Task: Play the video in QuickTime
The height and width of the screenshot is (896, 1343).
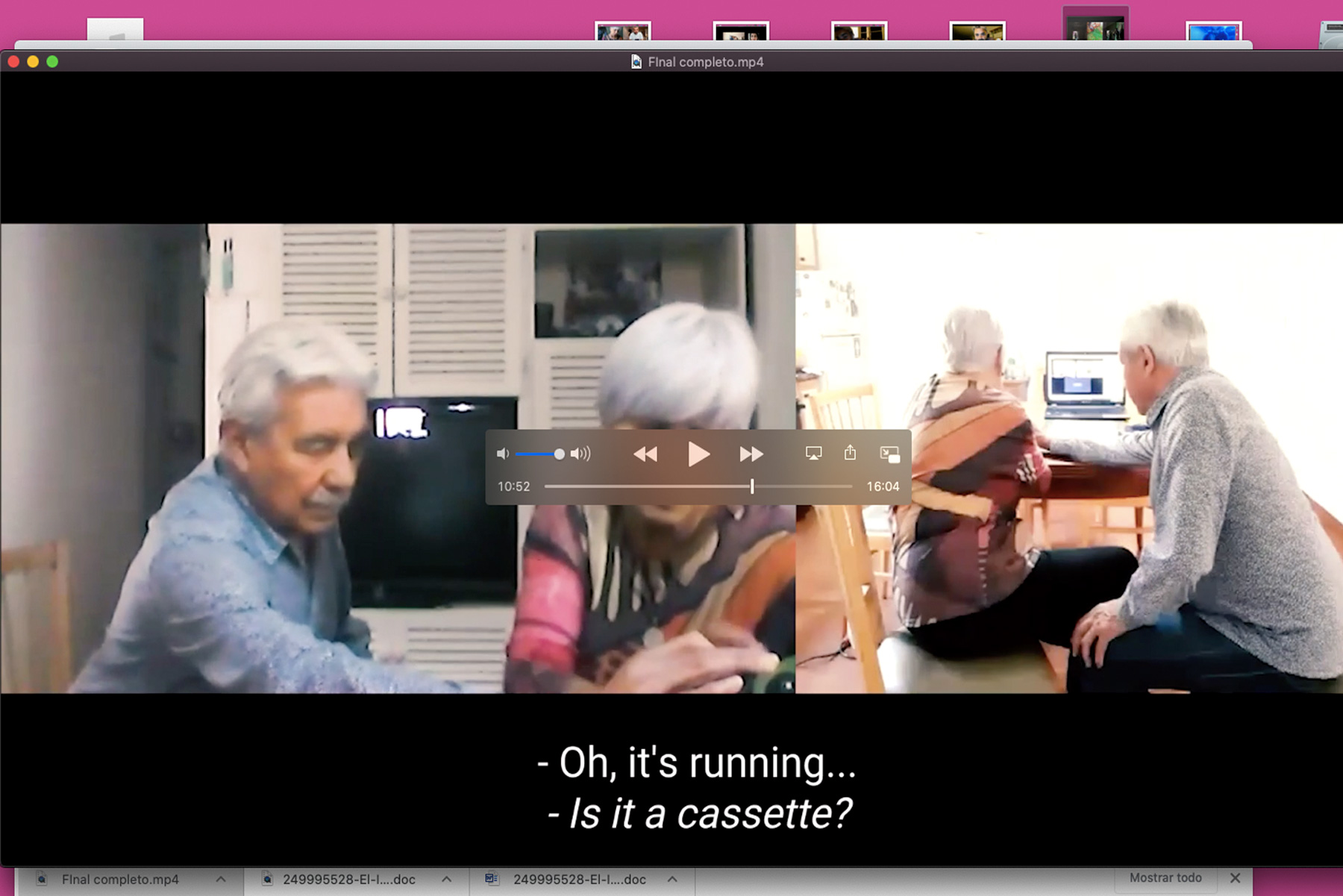Action: pyautogui.click(x=698, y=454)
